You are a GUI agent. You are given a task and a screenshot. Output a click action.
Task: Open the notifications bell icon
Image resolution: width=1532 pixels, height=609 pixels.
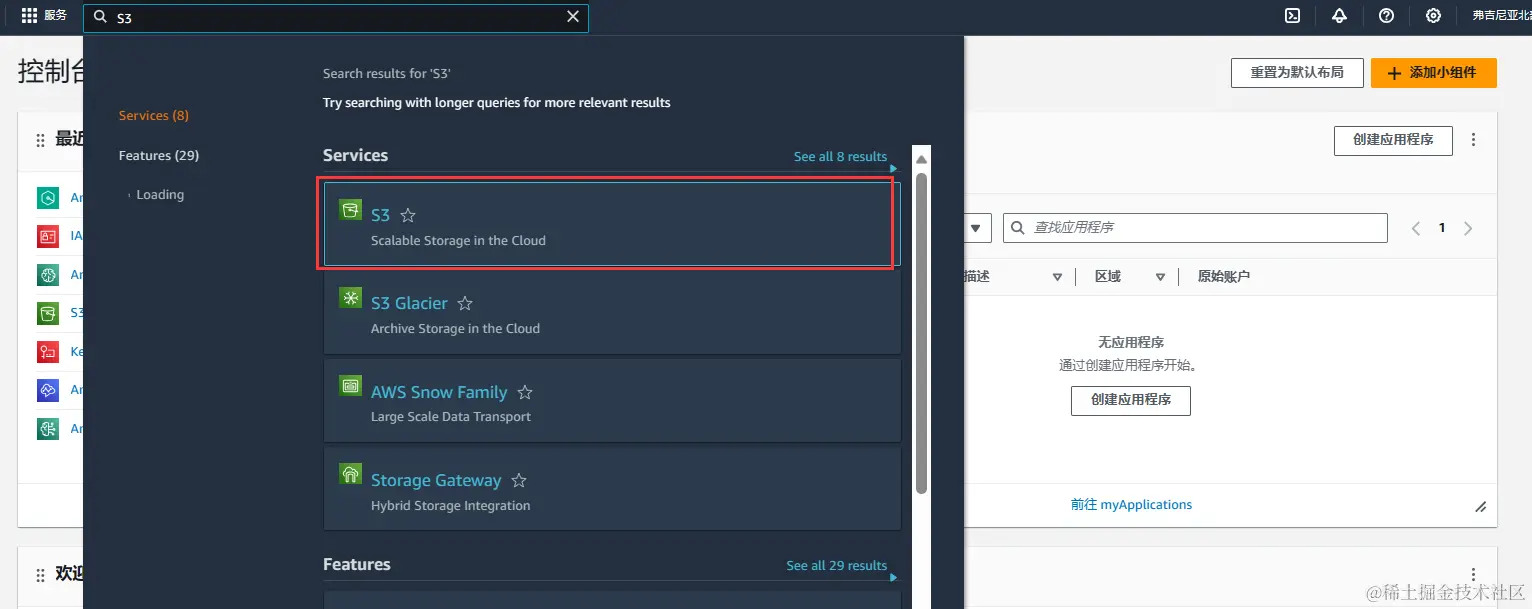[1339, 16]
